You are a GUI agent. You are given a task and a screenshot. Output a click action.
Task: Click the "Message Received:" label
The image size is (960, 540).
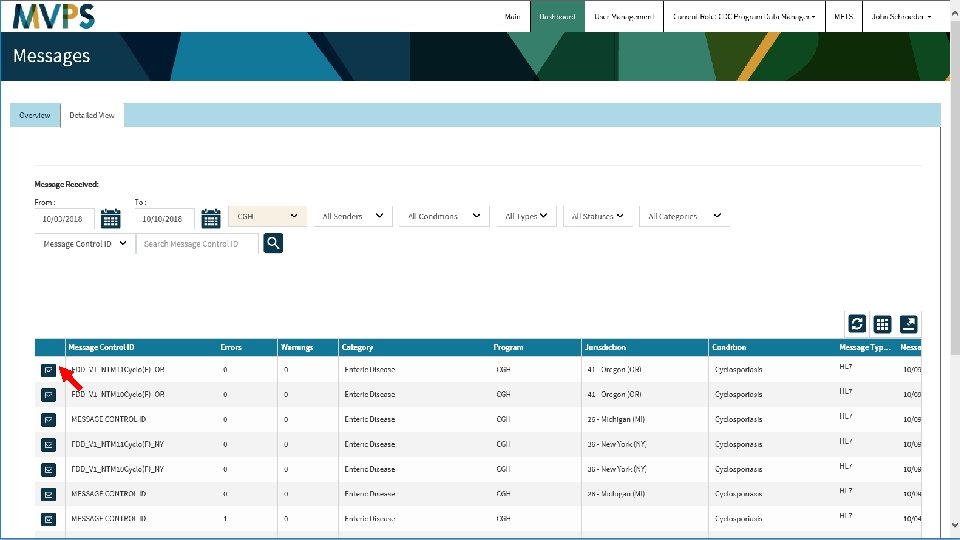pyautogui.click(x=66, y=184)
